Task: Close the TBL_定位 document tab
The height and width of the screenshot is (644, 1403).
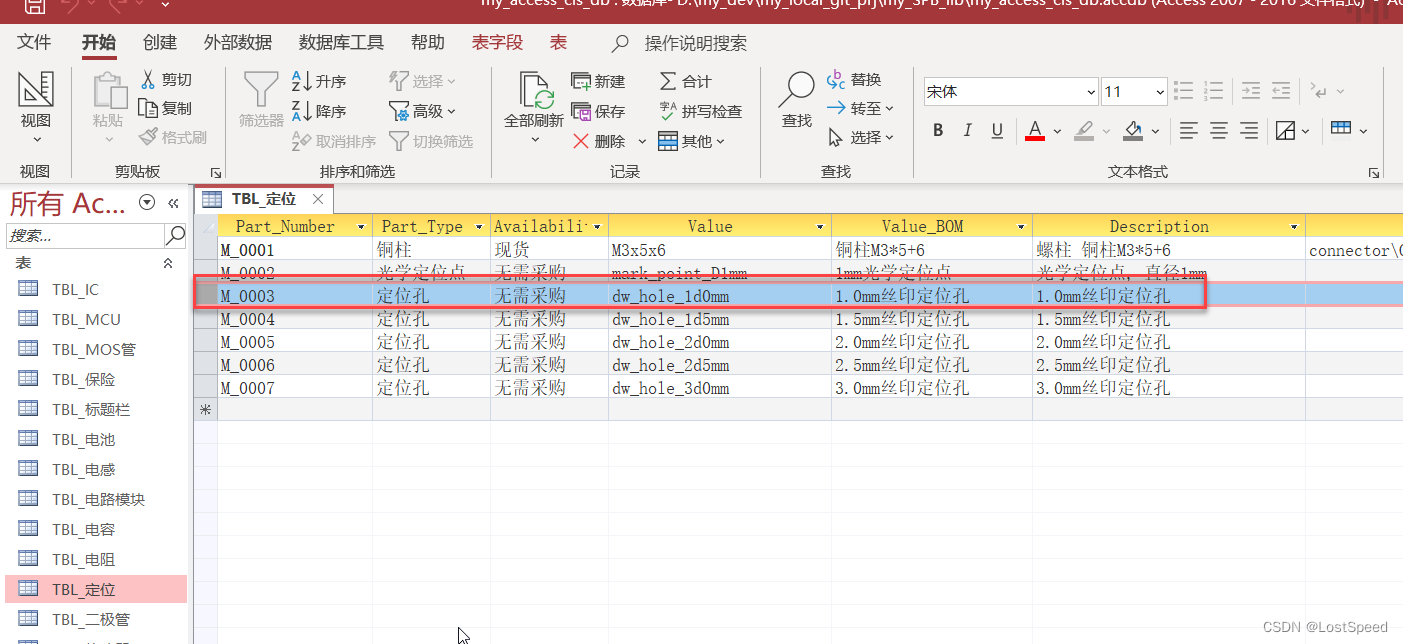Action: pyautogui.click(x=318, y=199)
